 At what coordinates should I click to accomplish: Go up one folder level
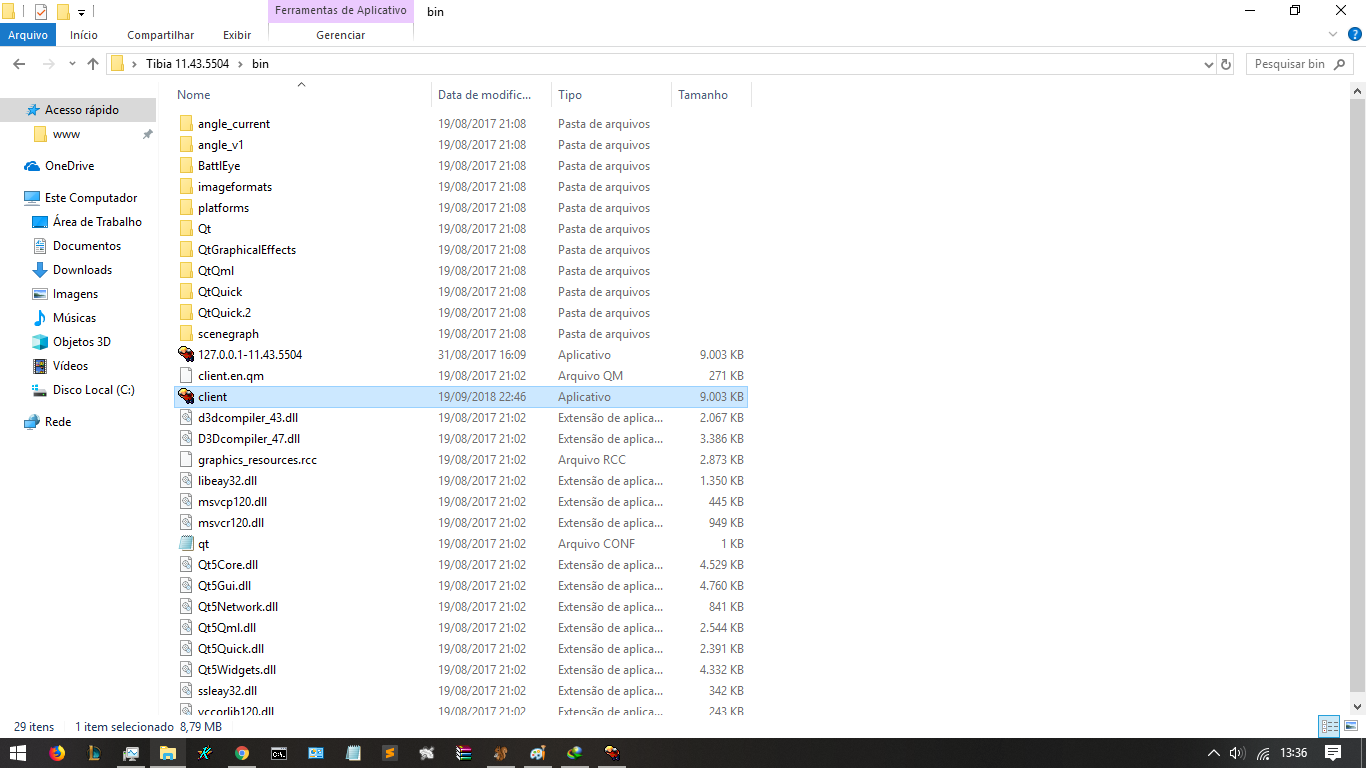tap(93, 64)
